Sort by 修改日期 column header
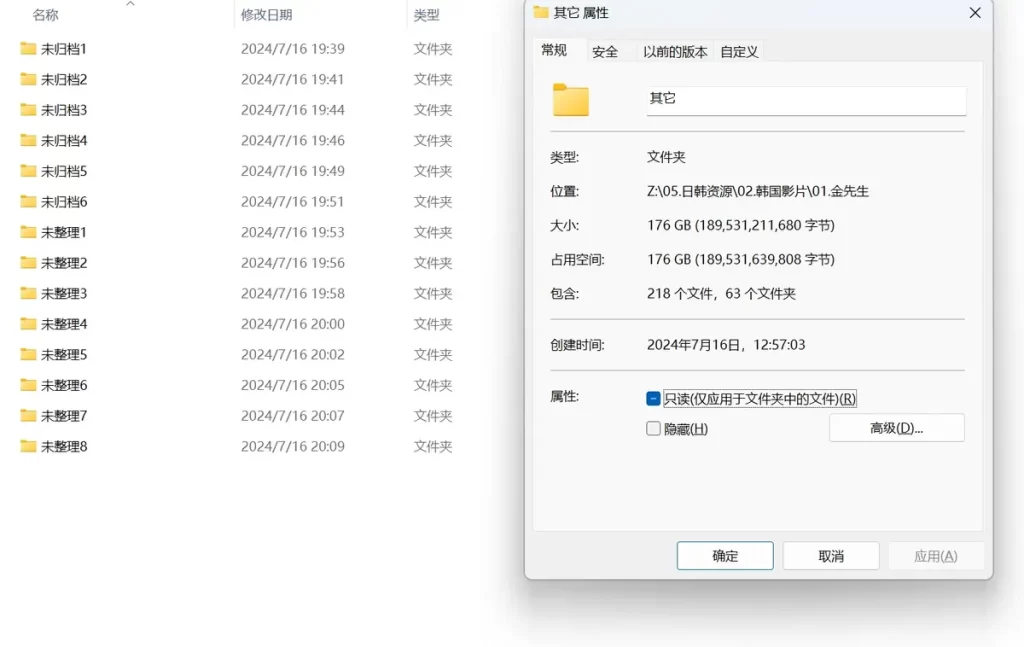The height and width of the screenshot is (647, 1024). (266, 14)
